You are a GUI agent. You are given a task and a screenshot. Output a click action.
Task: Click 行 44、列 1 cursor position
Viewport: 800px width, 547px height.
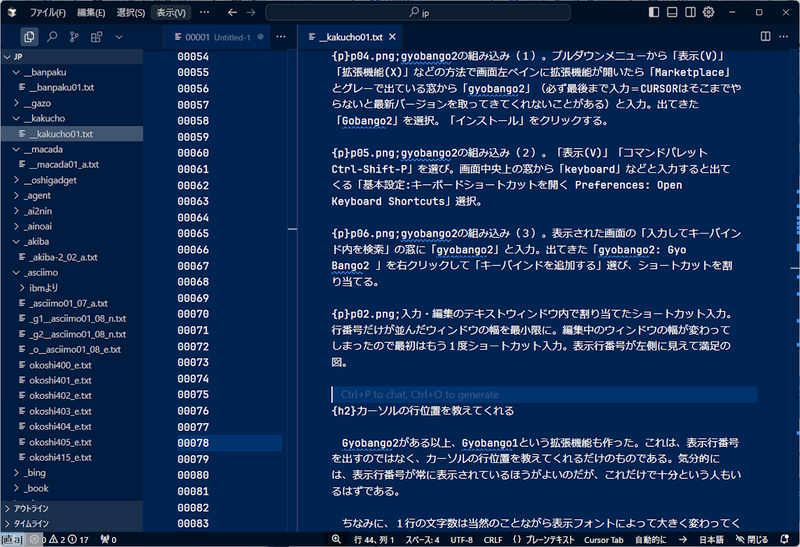point(374,539)
